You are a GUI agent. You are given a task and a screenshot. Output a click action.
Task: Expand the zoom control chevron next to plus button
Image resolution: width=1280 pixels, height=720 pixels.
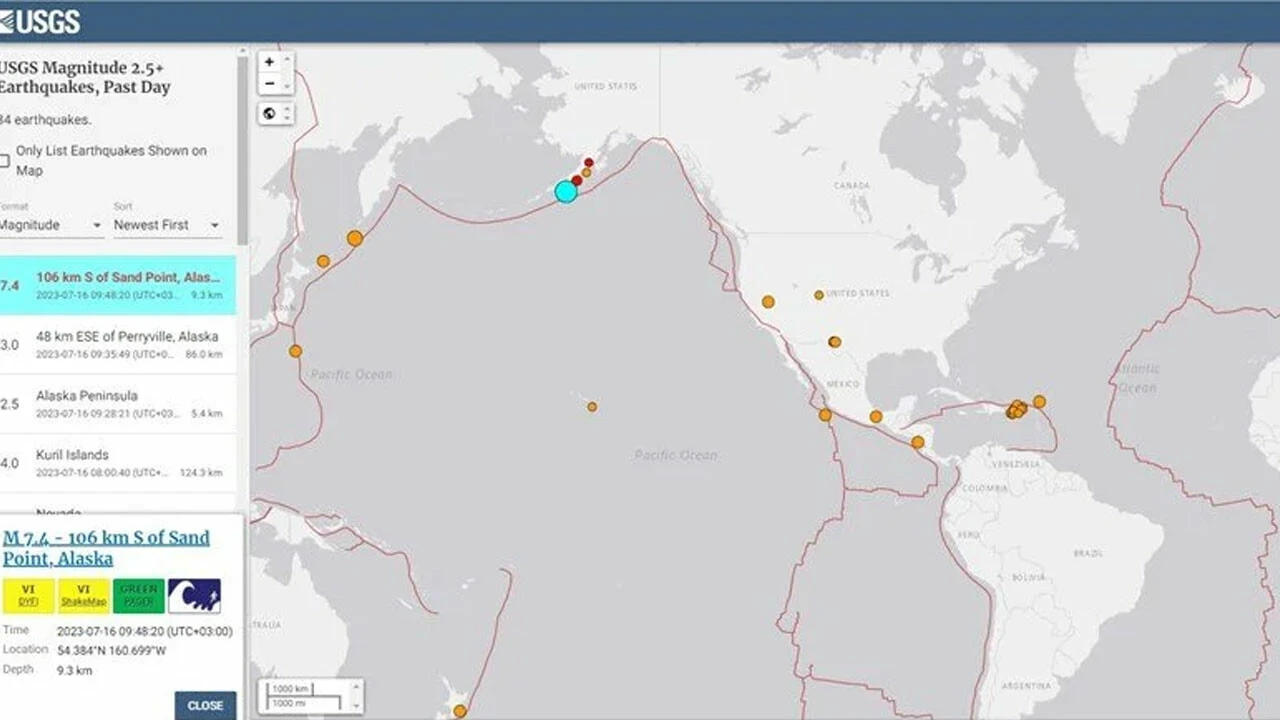pyautogui.click(x=286, y=61)
